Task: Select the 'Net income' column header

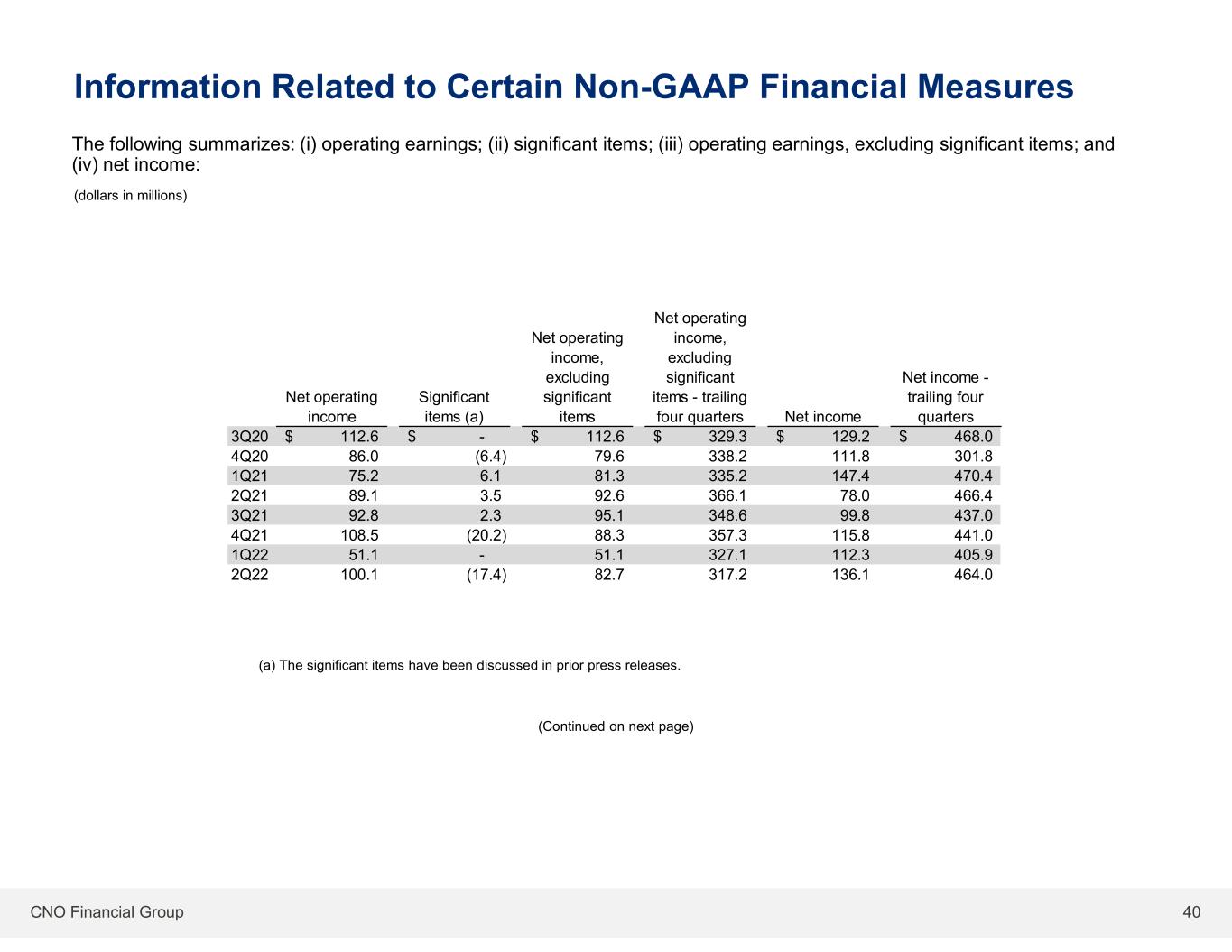Action: point(823,416)
